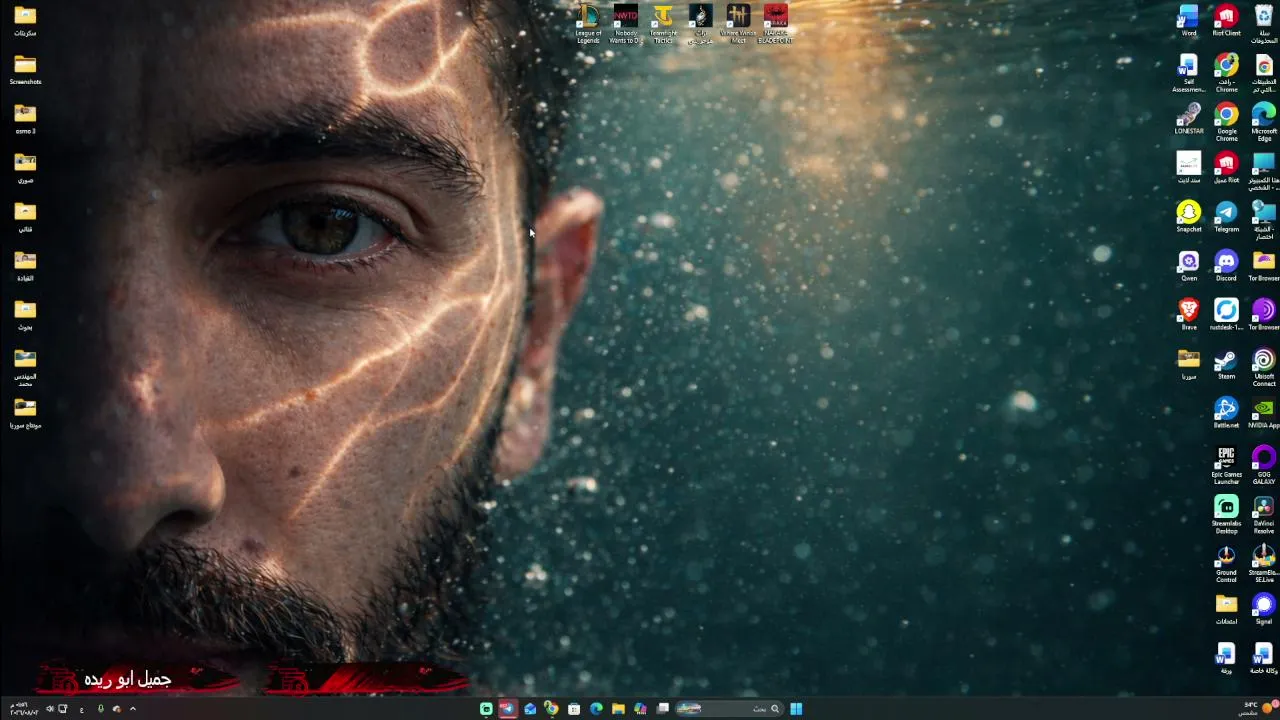This screenshot has height=720, width=1280.
Task: Open File Explorer from the taskbar
Action: [x=618, y=709]
